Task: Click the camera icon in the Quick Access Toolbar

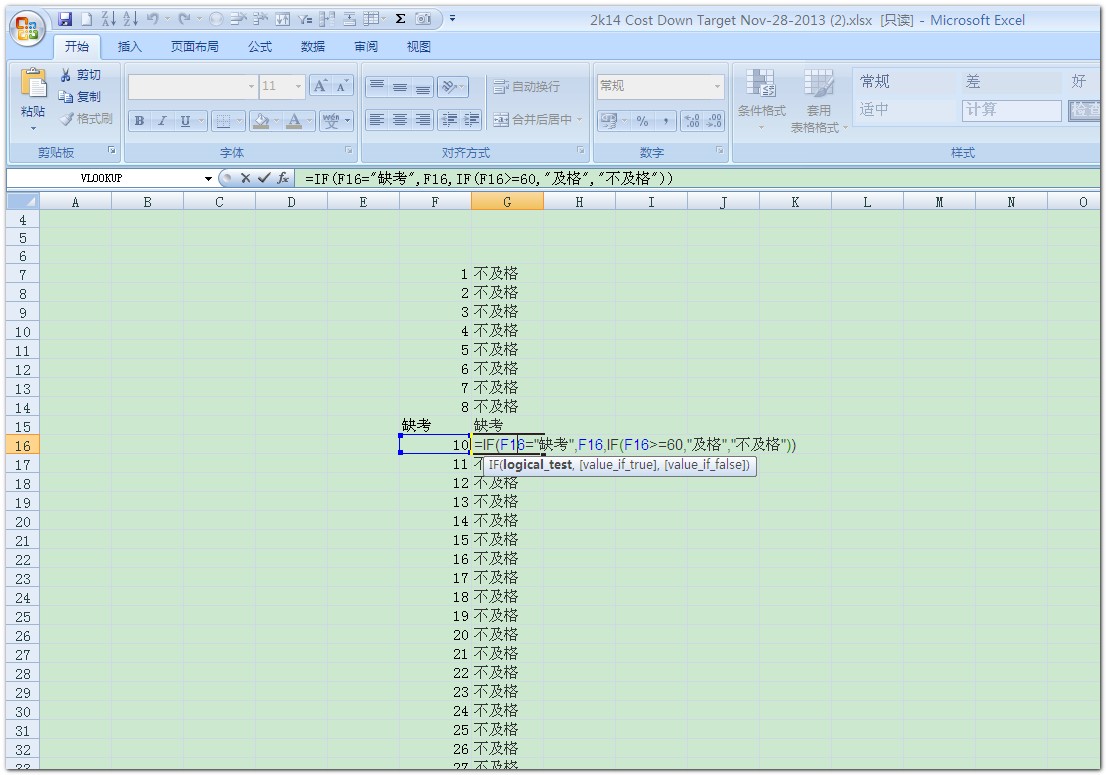Action: (423, 19)
